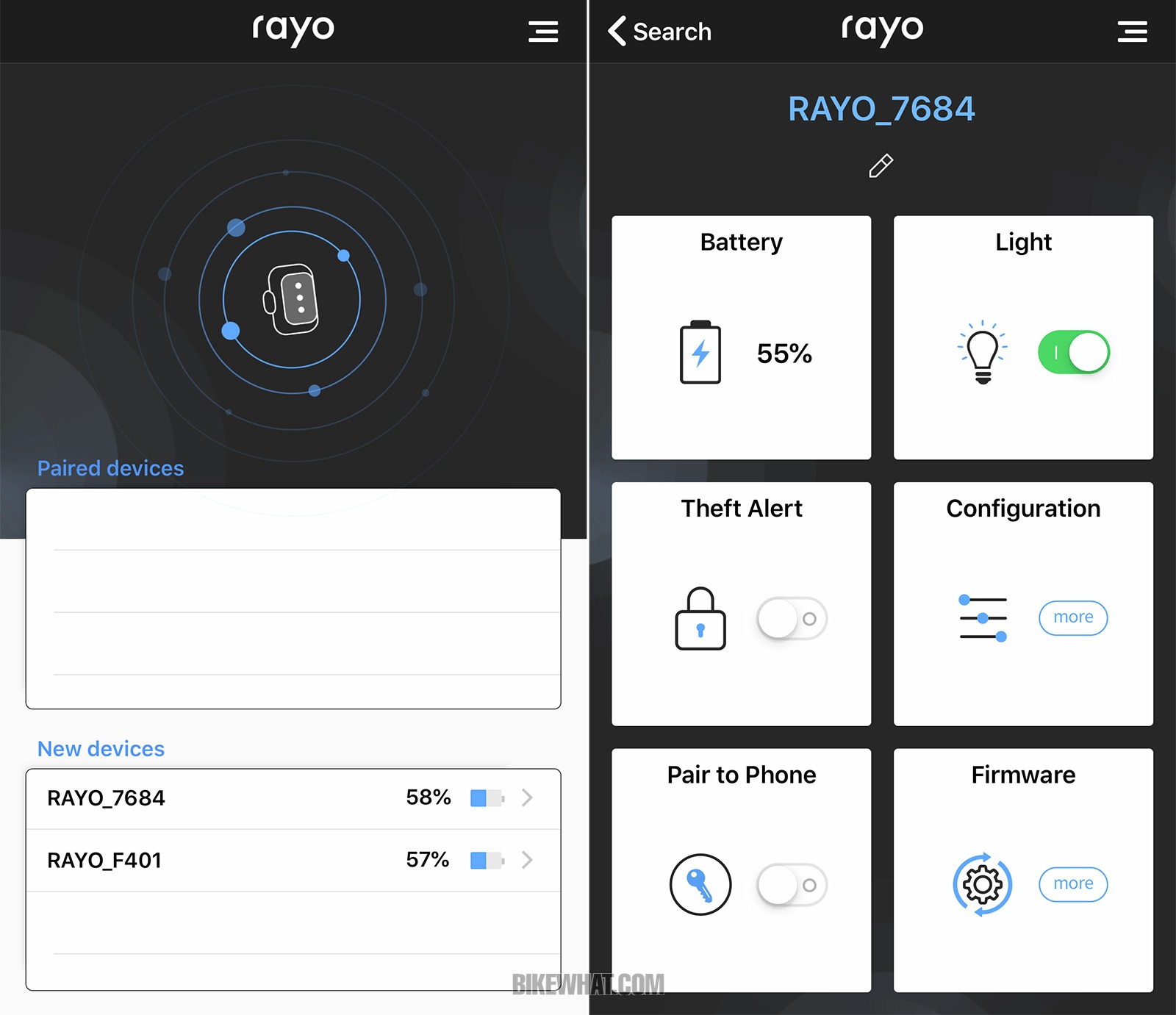
Task: Tap the tail light scanning icon
Action: pyautogui.click(x=292, y=299)
